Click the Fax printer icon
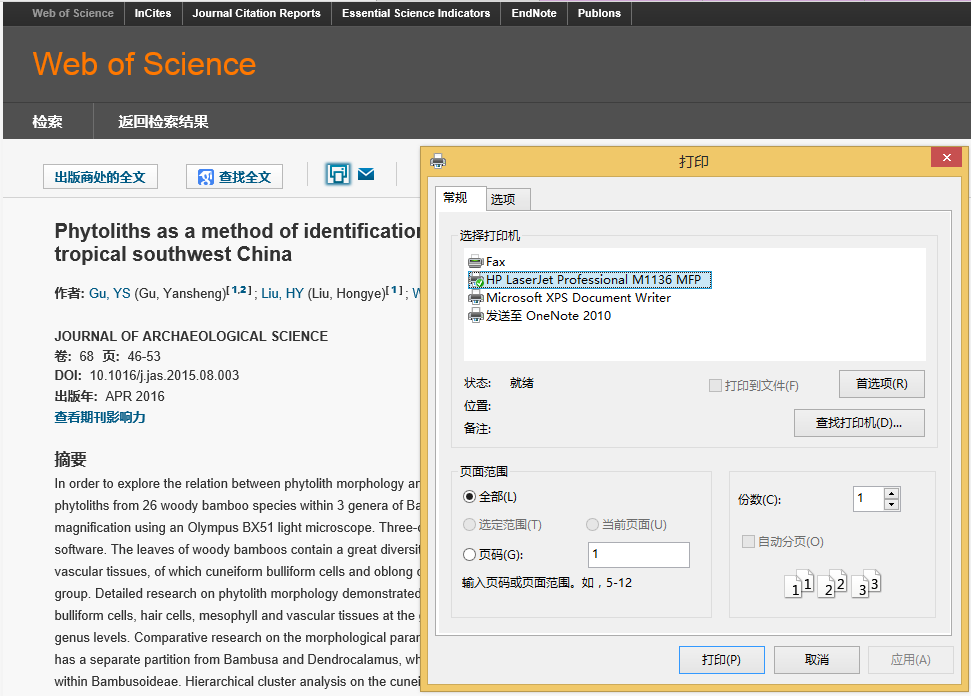971x696 pixels. [x=476, y=262]
